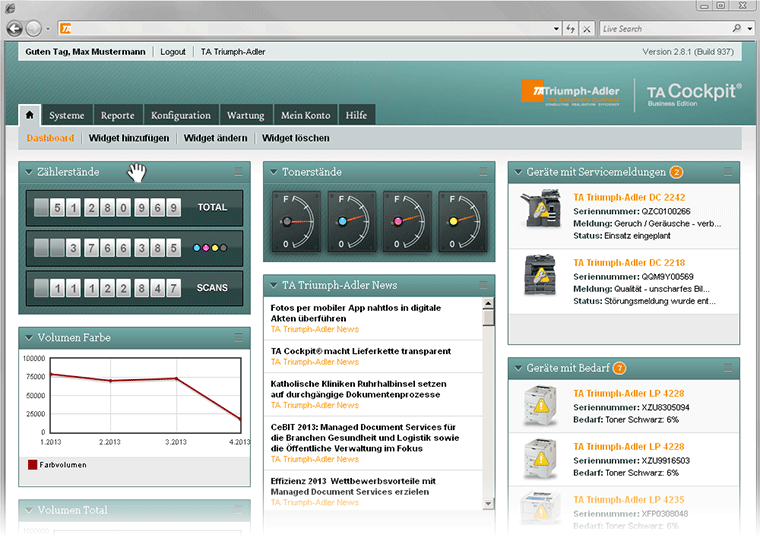Screen dimensions: 760x555
Task: Click the Live Search input field
Action: coord(665,29)
